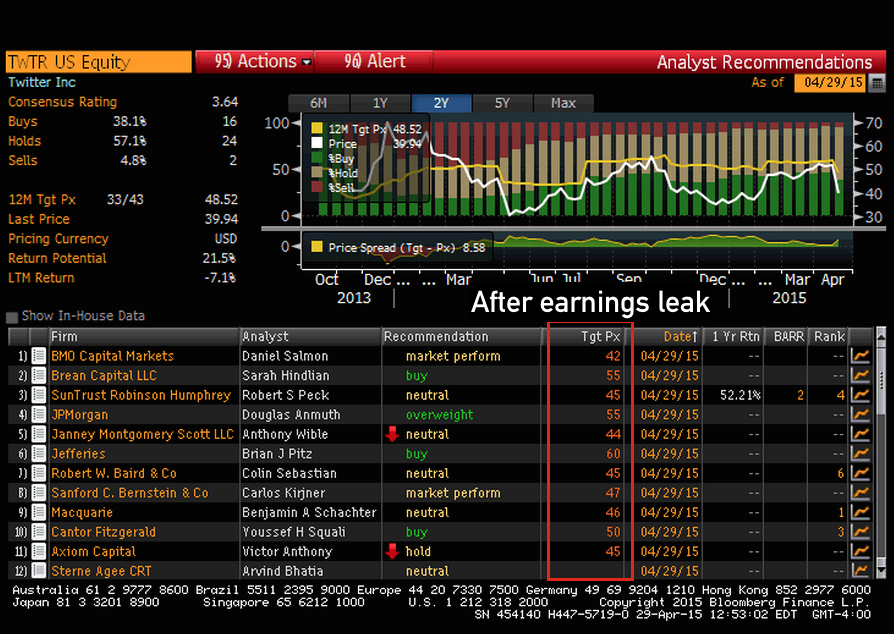Click the Buys label in summary panel
Viewport: 894px width, 634px height.
23,121
